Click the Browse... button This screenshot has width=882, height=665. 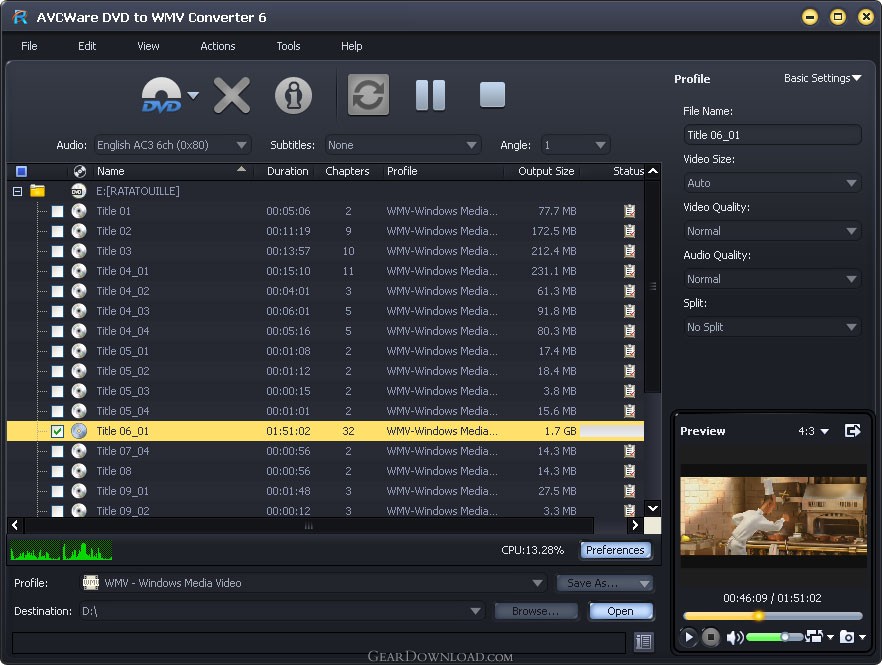pos(536,611)
